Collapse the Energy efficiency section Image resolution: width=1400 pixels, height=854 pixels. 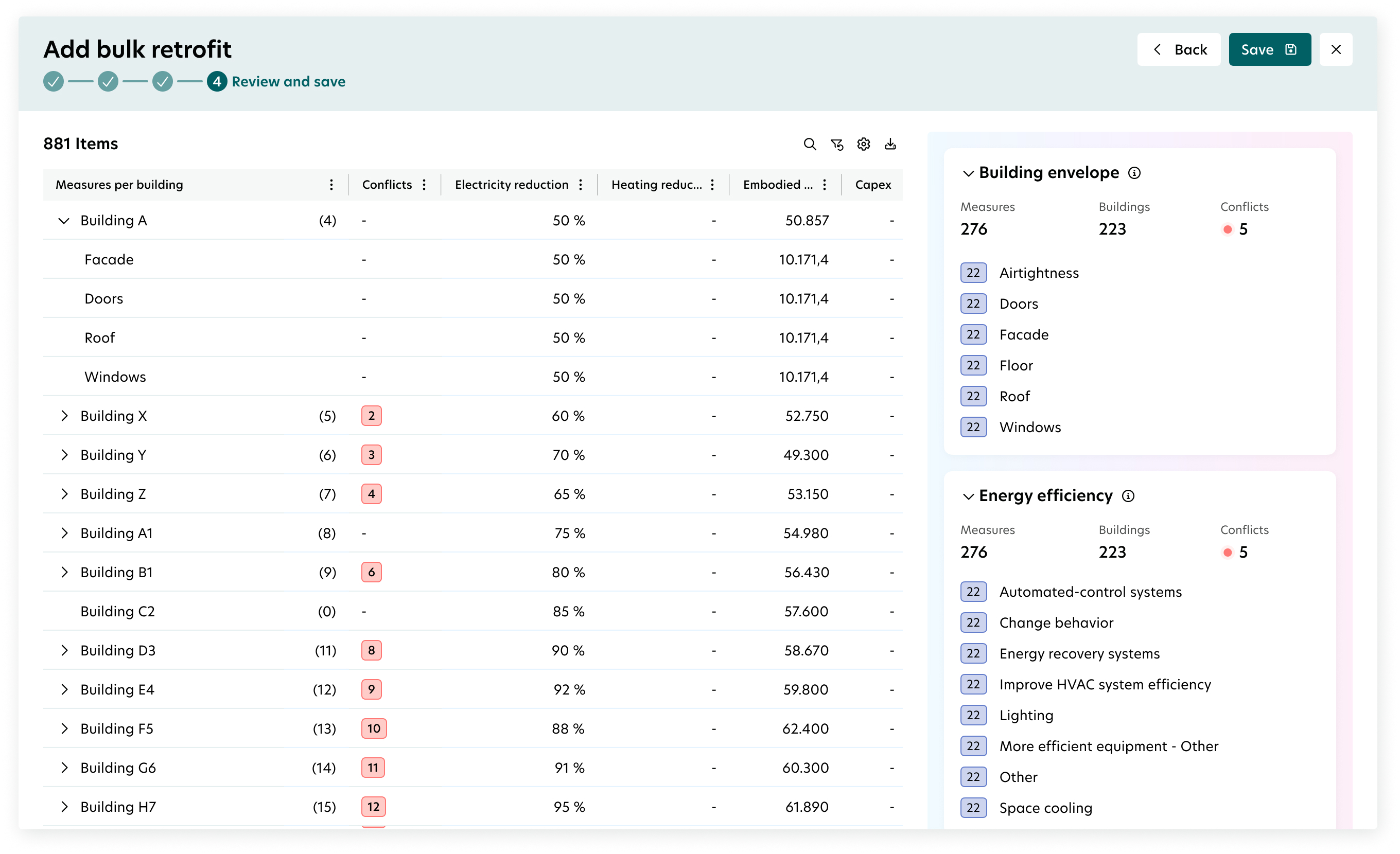[968, 497]
